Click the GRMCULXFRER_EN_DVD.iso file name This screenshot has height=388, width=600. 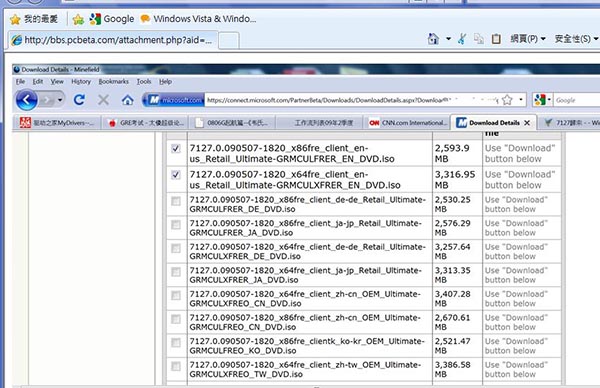pyautogui.click(x=295, y=180)
